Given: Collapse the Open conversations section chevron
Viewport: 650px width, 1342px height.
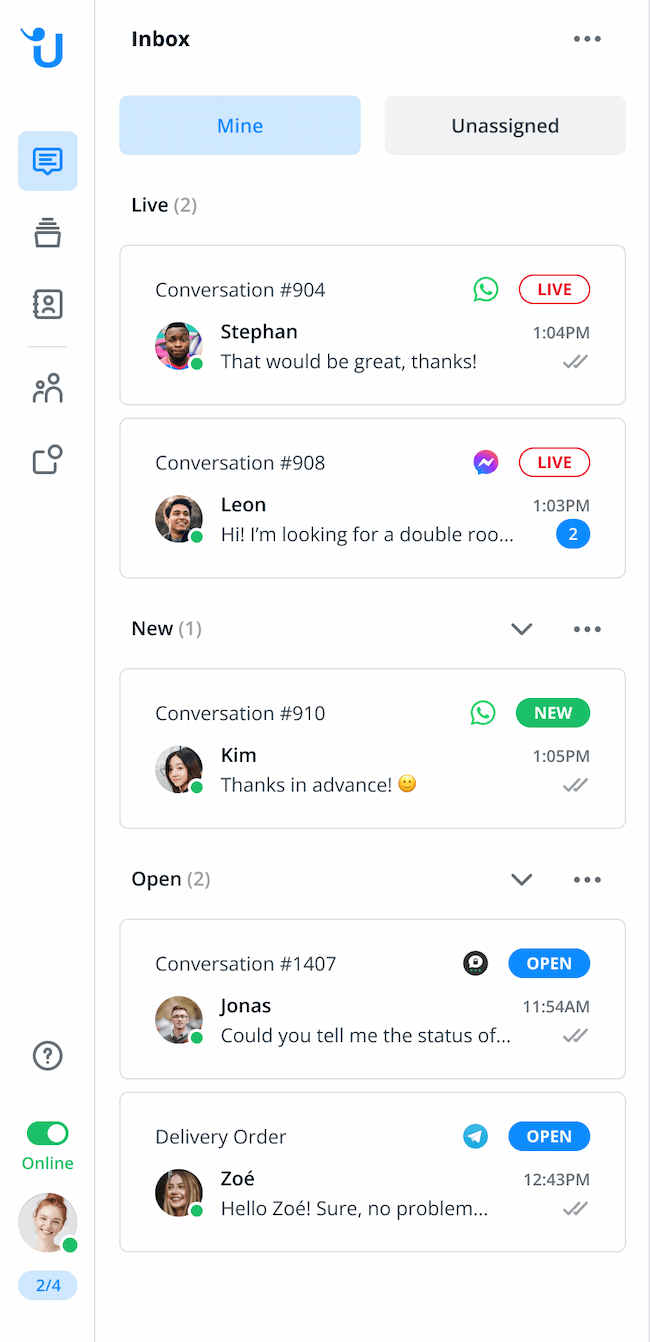Looking at the screenshot, I should 521,880.
